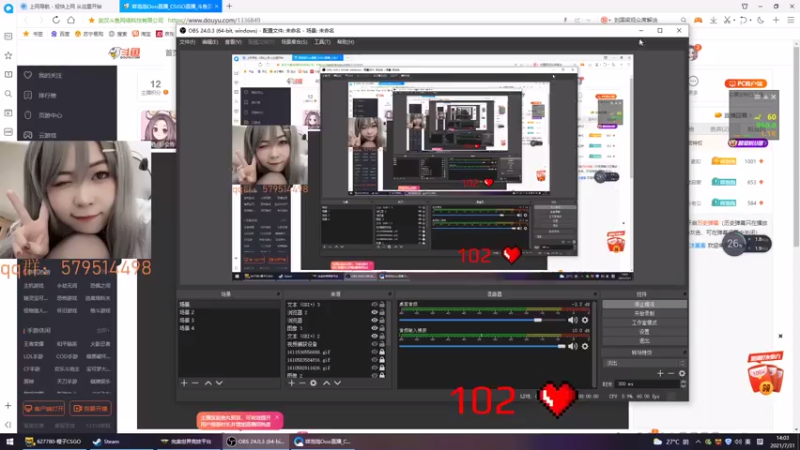800x450 pixels.
Task: Adjust transition duration spinner arrows
Action: (x=683, y=384)
